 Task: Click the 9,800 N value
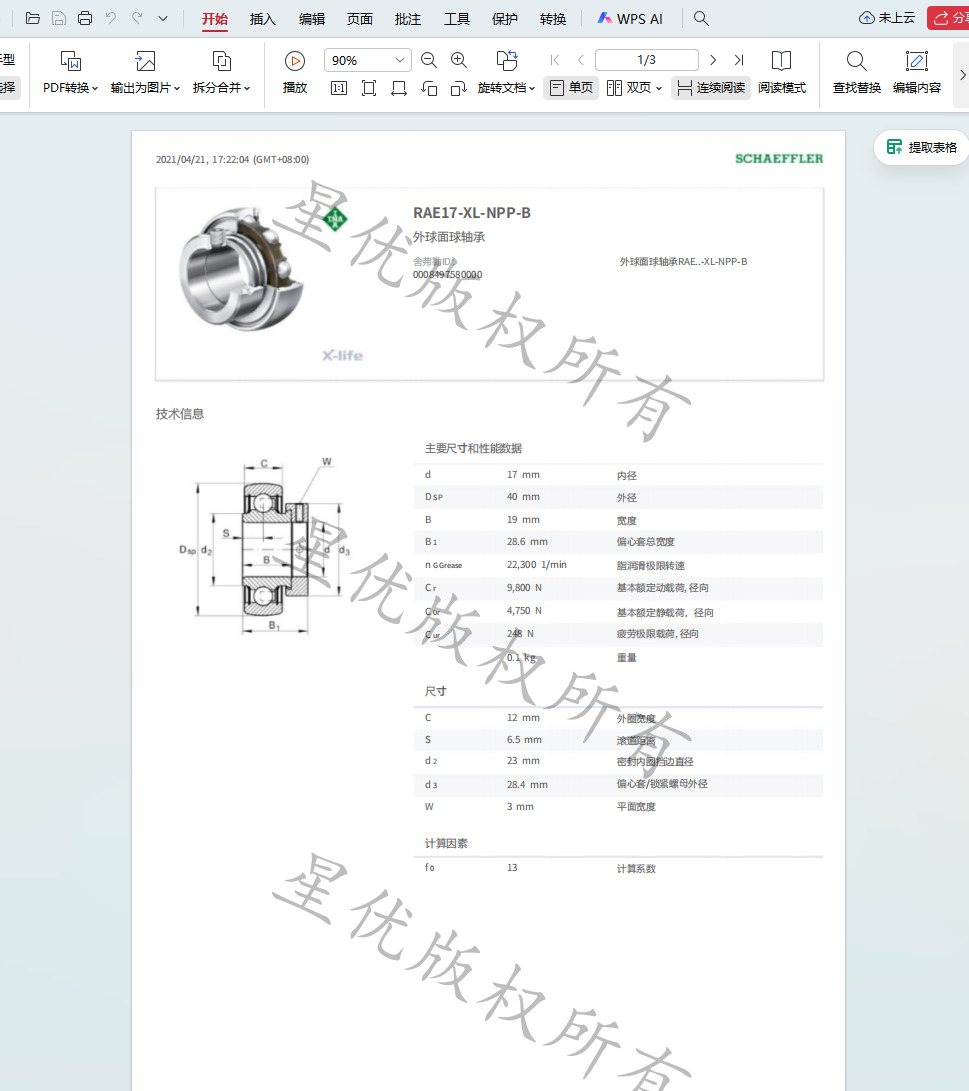point(524,588)
